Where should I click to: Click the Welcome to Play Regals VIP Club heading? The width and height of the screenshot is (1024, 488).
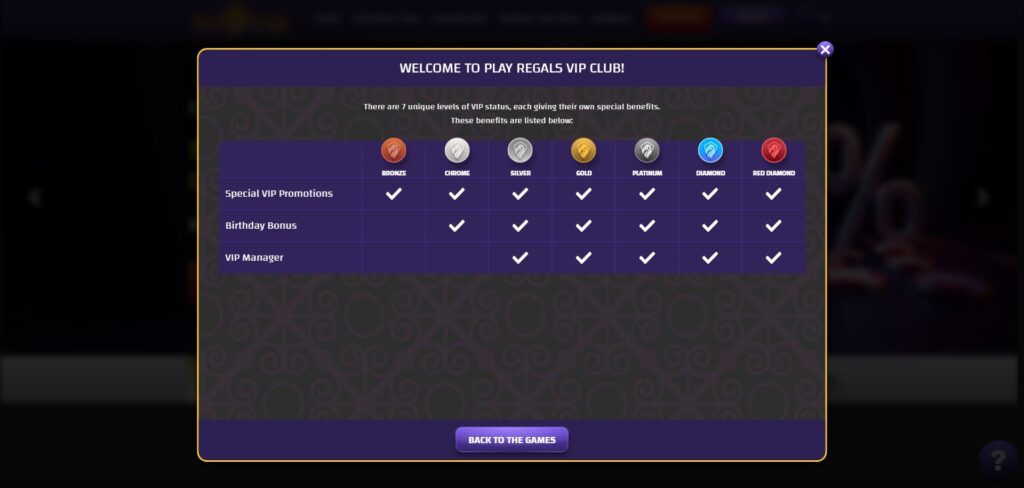click(512, 69)
